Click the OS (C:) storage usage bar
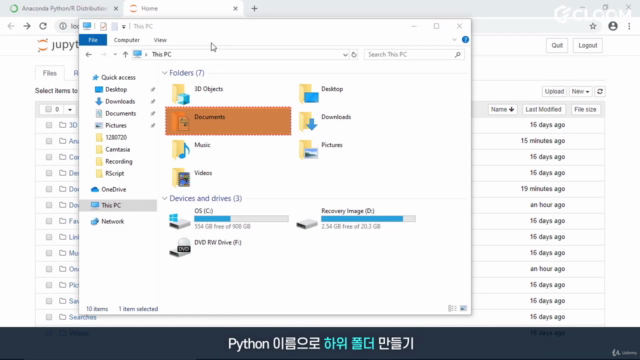640x360 pixels. (241, 219)
